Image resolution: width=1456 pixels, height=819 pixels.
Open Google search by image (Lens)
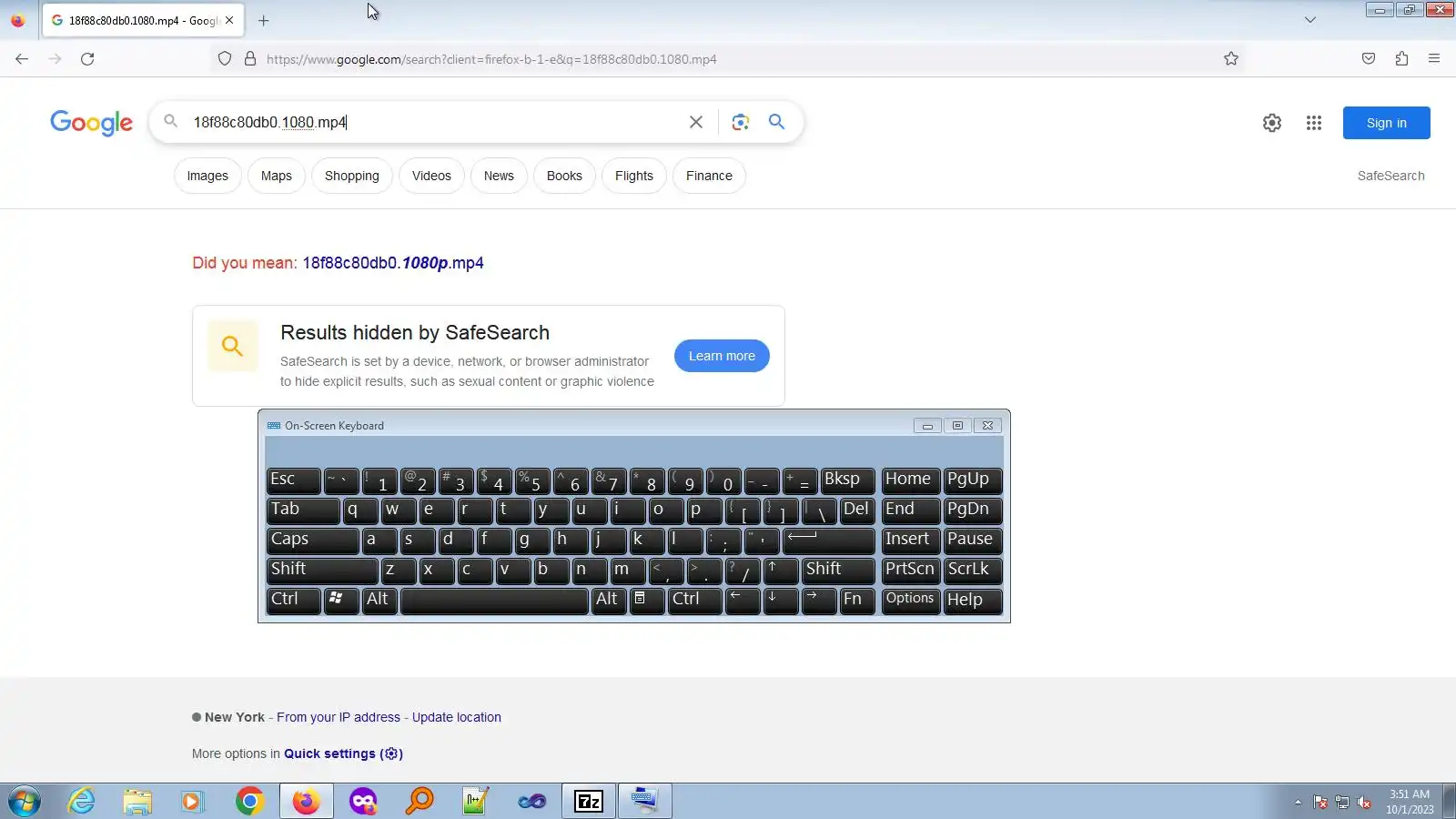[741, 122]
